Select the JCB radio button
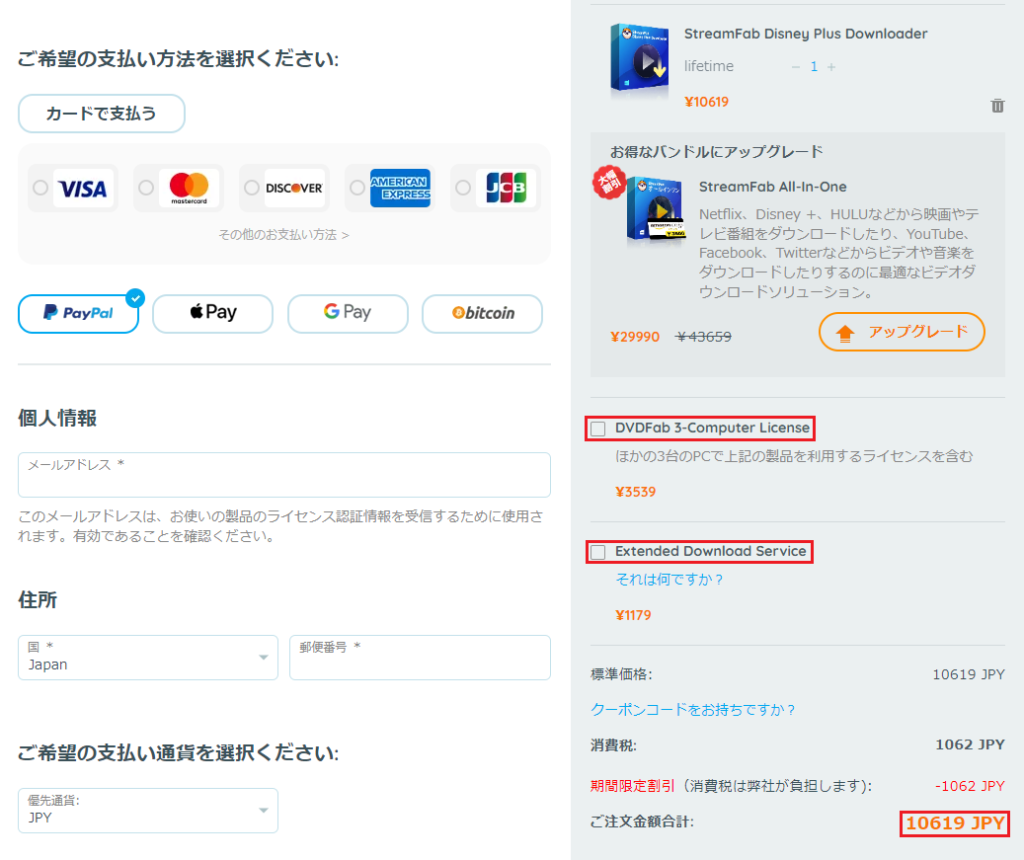The height and width of the screenshot is (860, 1024). [463, 188]
